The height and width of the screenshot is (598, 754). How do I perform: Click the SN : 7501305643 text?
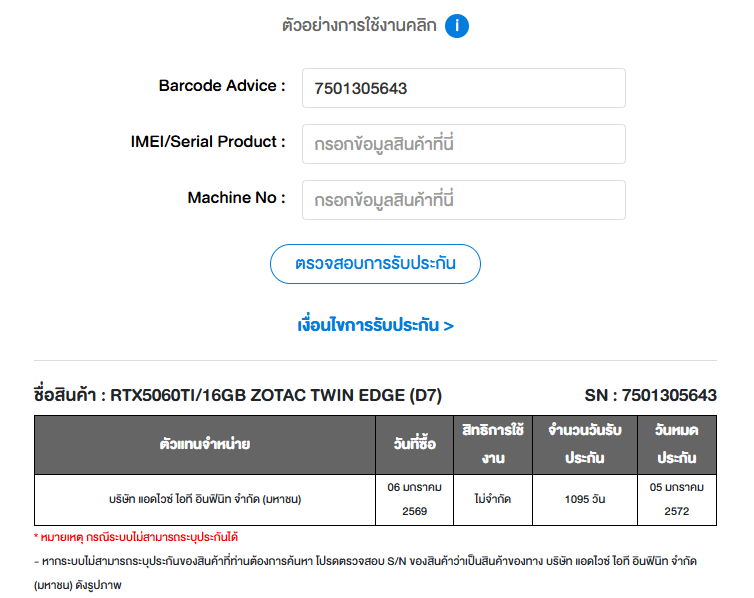pos(650,395)
